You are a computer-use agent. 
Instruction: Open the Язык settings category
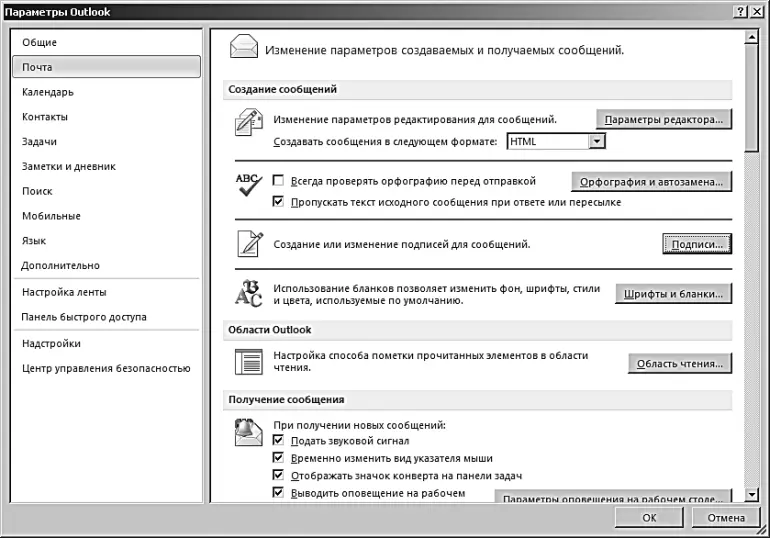106,241
